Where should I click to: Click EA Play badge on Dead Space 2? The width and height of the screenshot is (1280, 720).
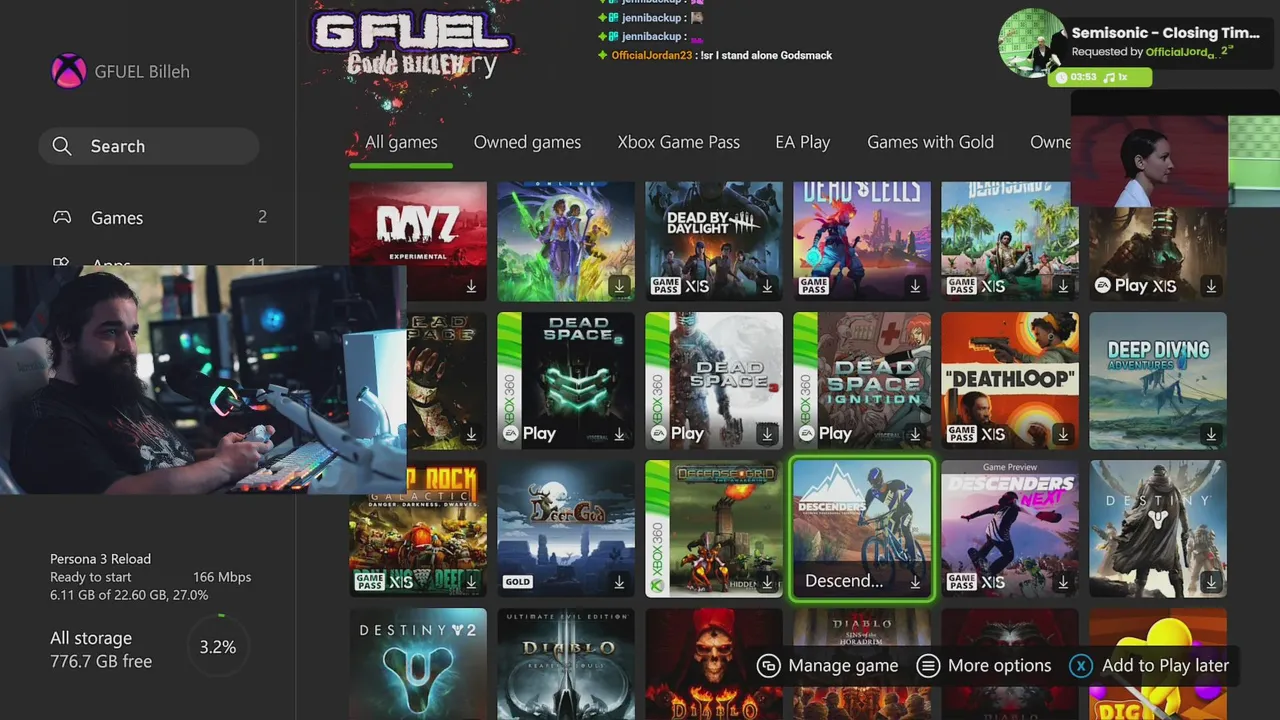click(529, 433)
